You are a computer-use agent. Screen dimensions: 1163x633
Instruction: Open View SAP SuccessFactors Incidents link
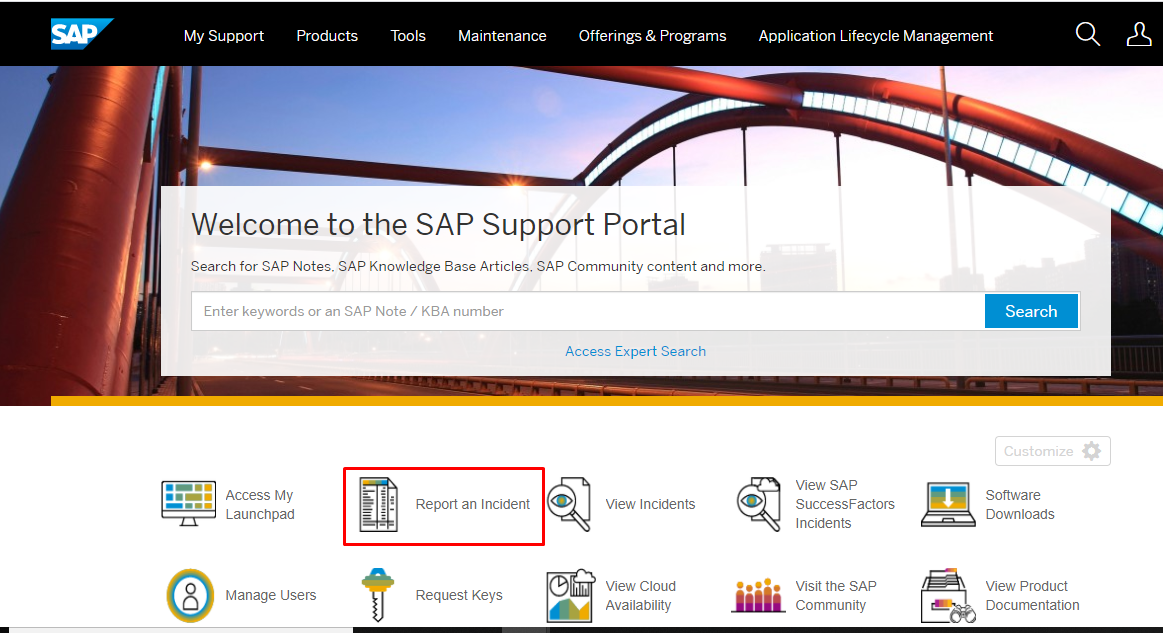click(x=845, y=504)
